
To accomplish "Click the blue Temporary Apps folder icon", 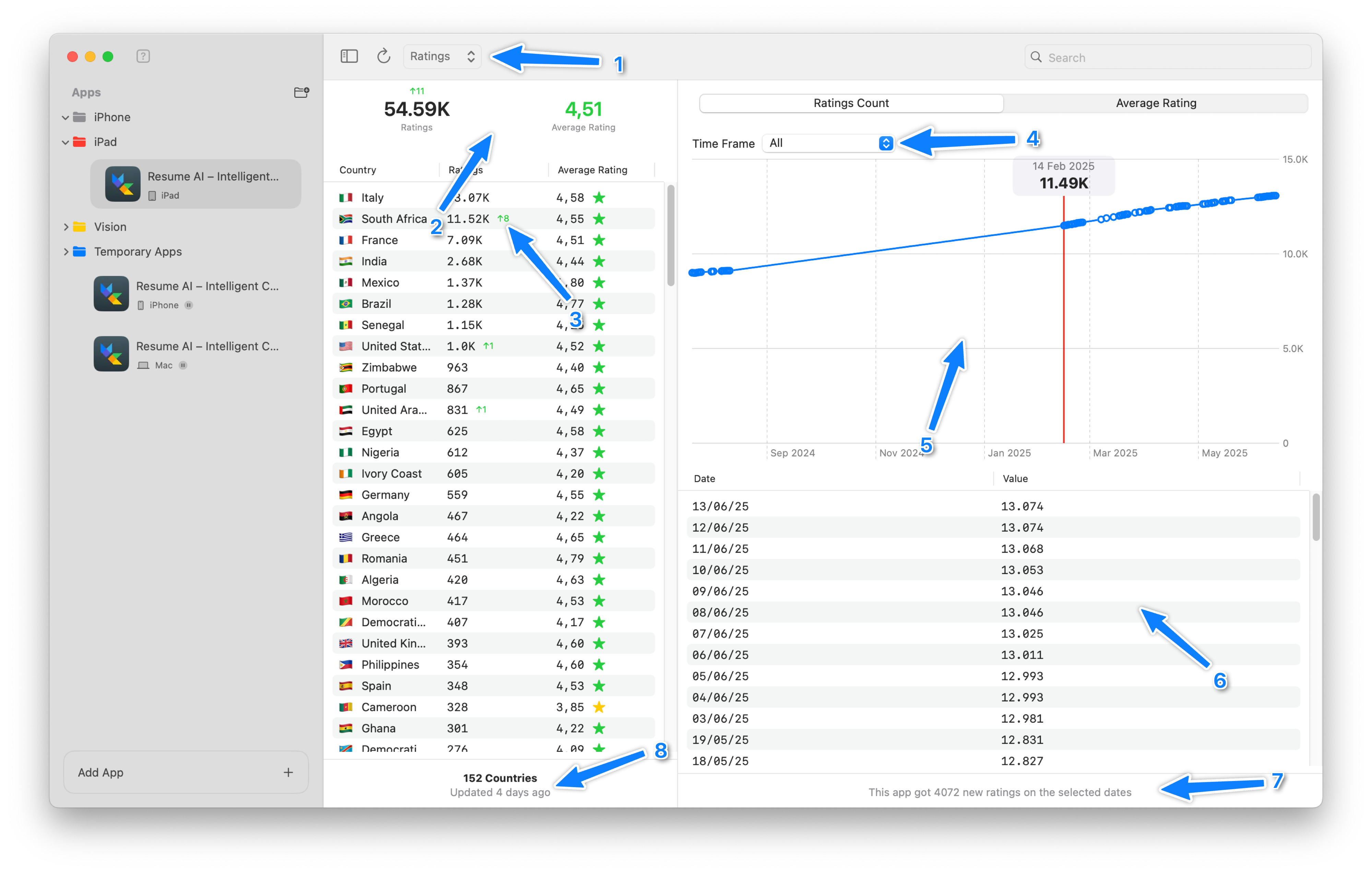I will 80,252.
